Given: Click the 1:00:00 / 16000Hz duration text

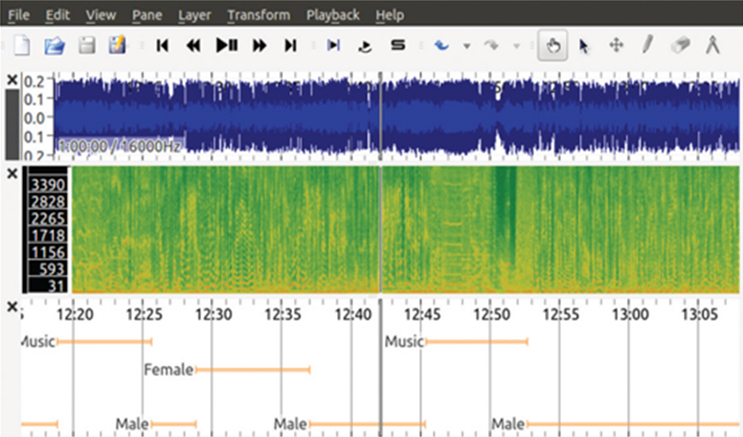Looking at the screenshot, I should (x=118, y=146).
